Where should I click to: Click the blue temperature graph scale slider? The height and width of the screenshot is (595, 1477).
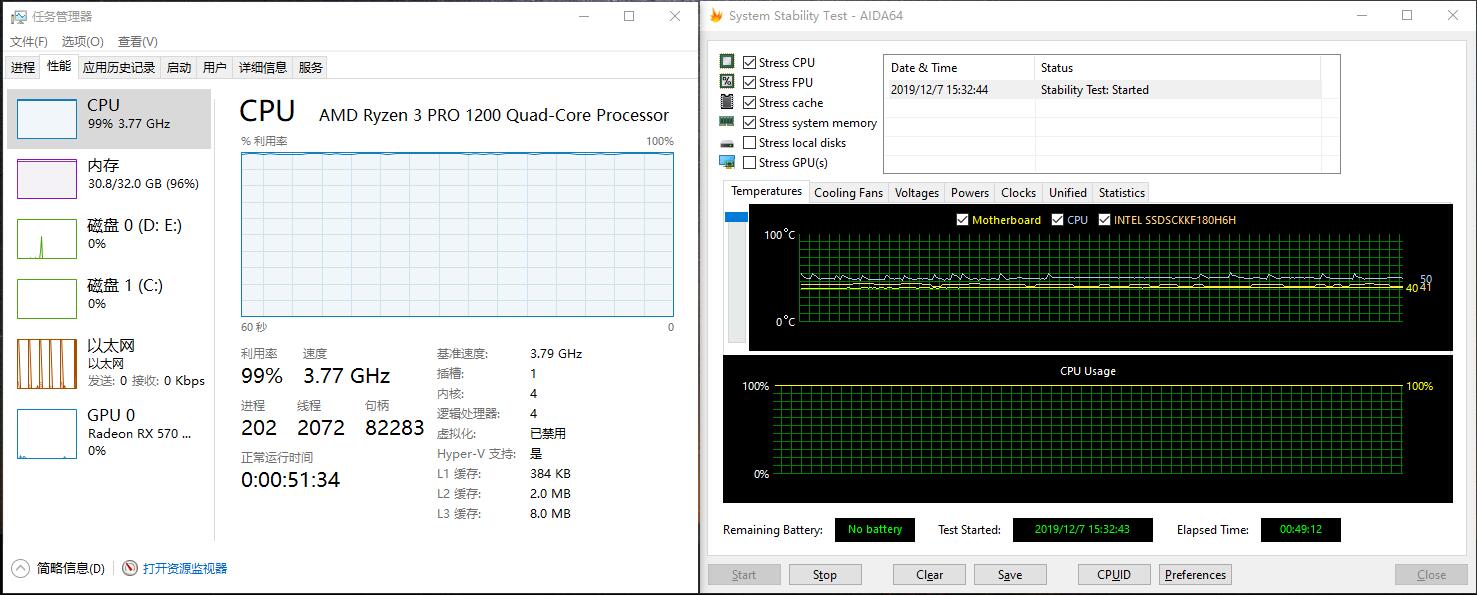click(x=736, y=217)
